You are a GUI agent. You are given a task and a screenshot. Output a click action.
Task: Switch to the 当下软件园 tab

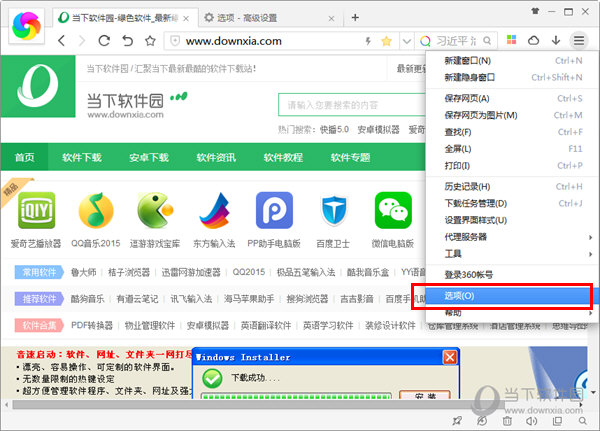pyautogui.click(x=124, y=18)
